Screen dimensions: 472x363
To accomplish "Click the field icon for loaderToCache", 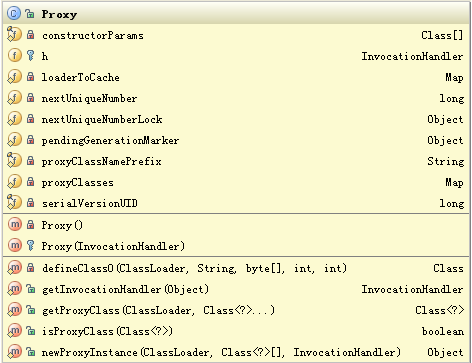I will 14,77.
